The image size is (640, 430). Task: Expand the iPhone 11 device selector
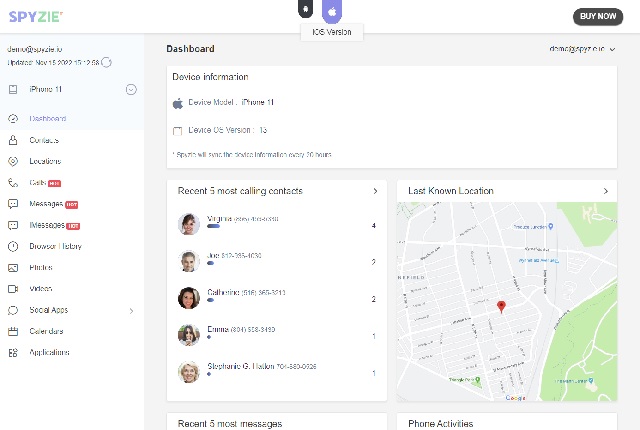[131, 89]
